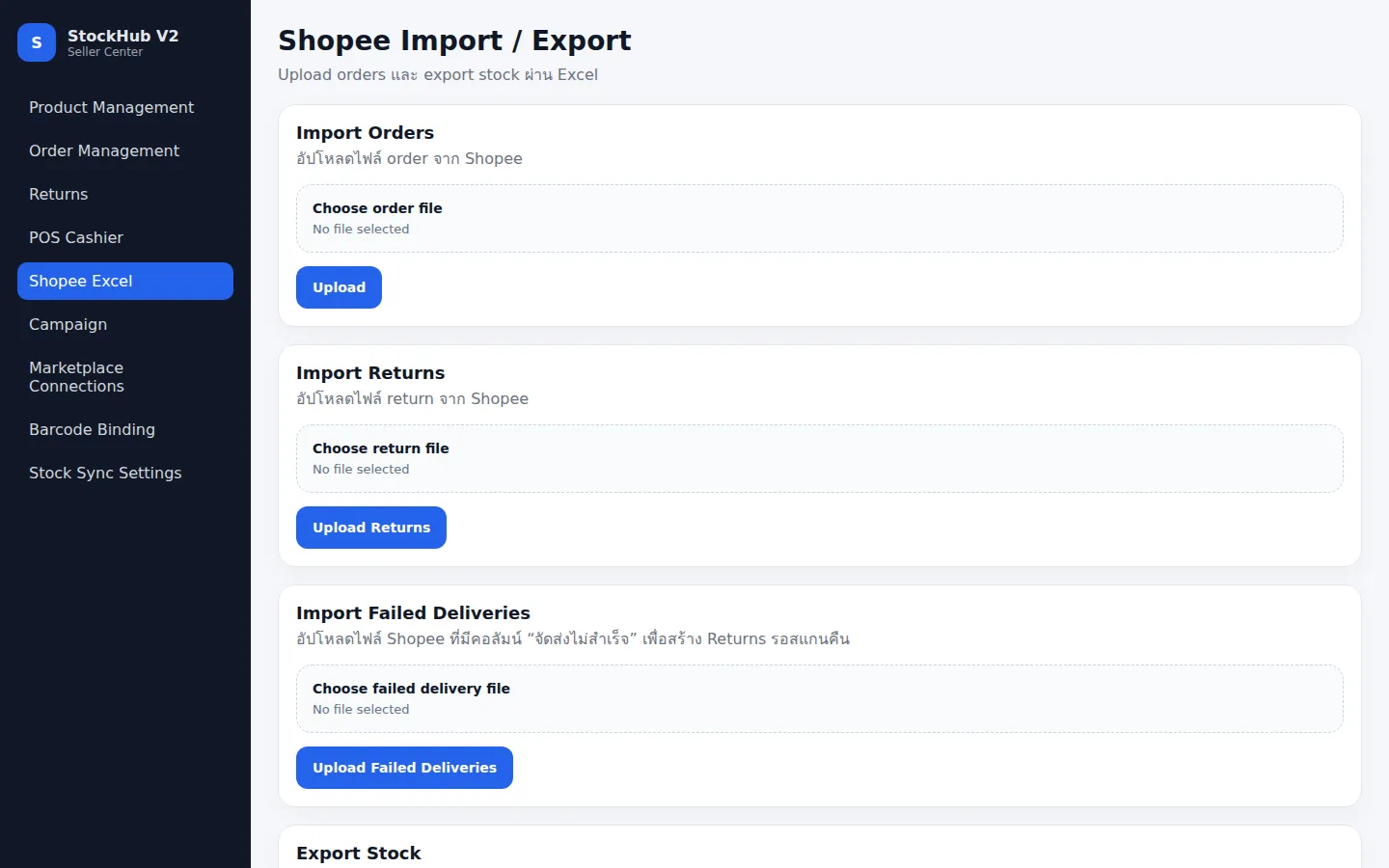Go to Barcode Binding

(125, 429)
